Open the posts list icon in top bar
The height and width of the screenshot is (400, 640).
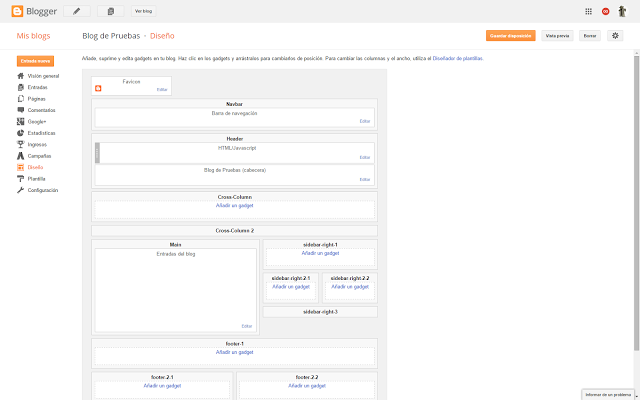[x=109, y=11]
